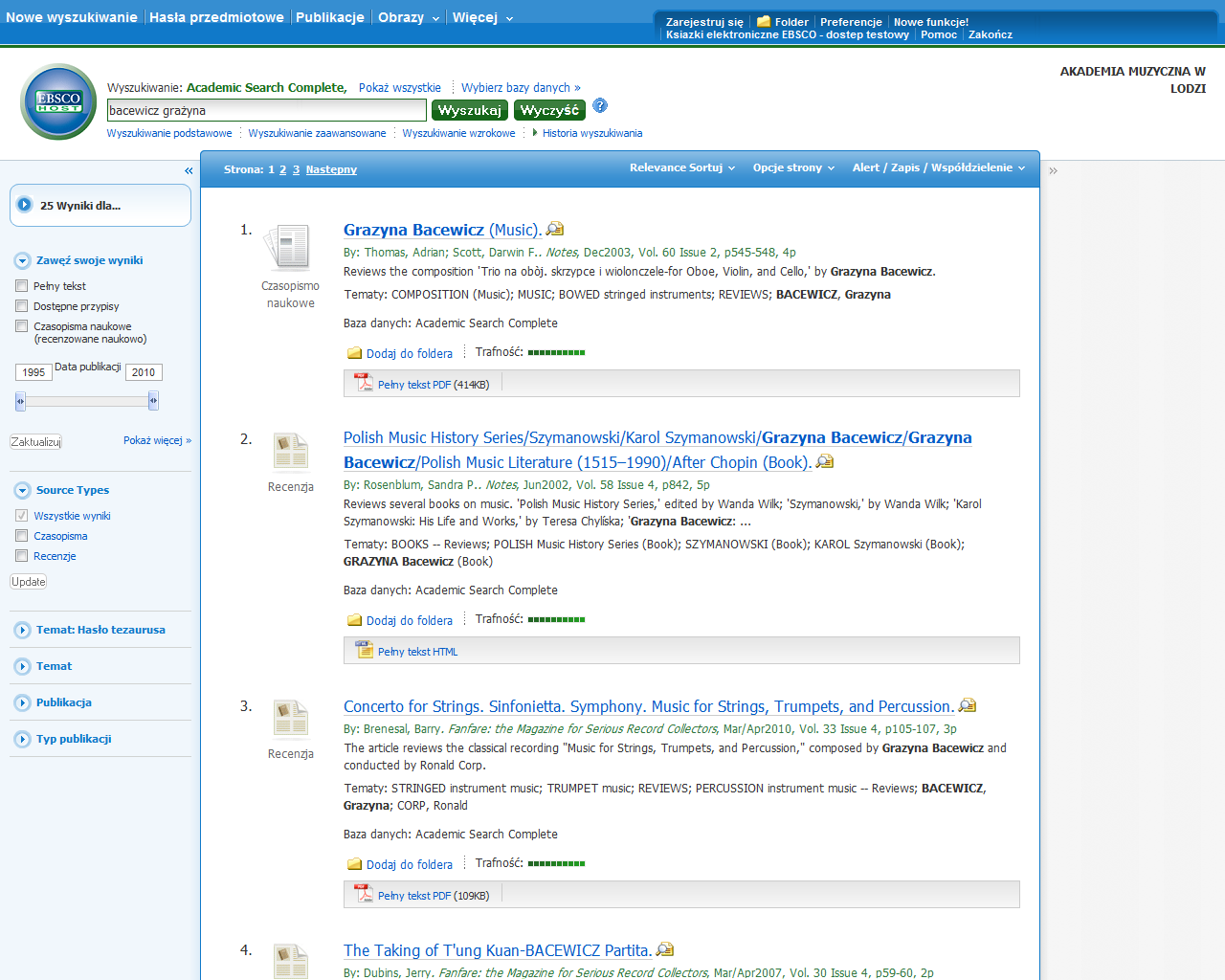Screen dimensions: 1225x980
Task: Check the Czasopisma source type
Action: pos(22,535)
